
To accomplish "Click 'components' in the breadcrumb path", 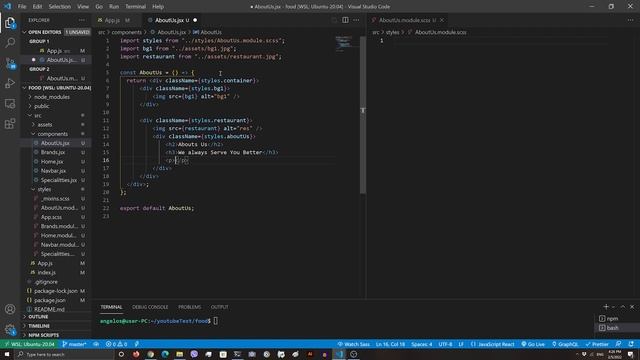I will (127, 32).
